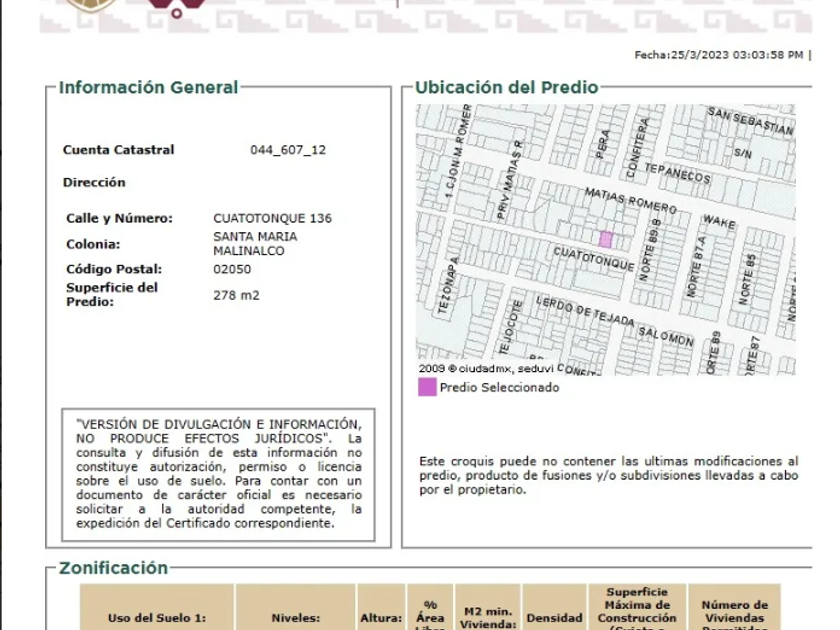Click the SALOMON street label on map
This screenshot has height=630, width=840.
(666, 336)
